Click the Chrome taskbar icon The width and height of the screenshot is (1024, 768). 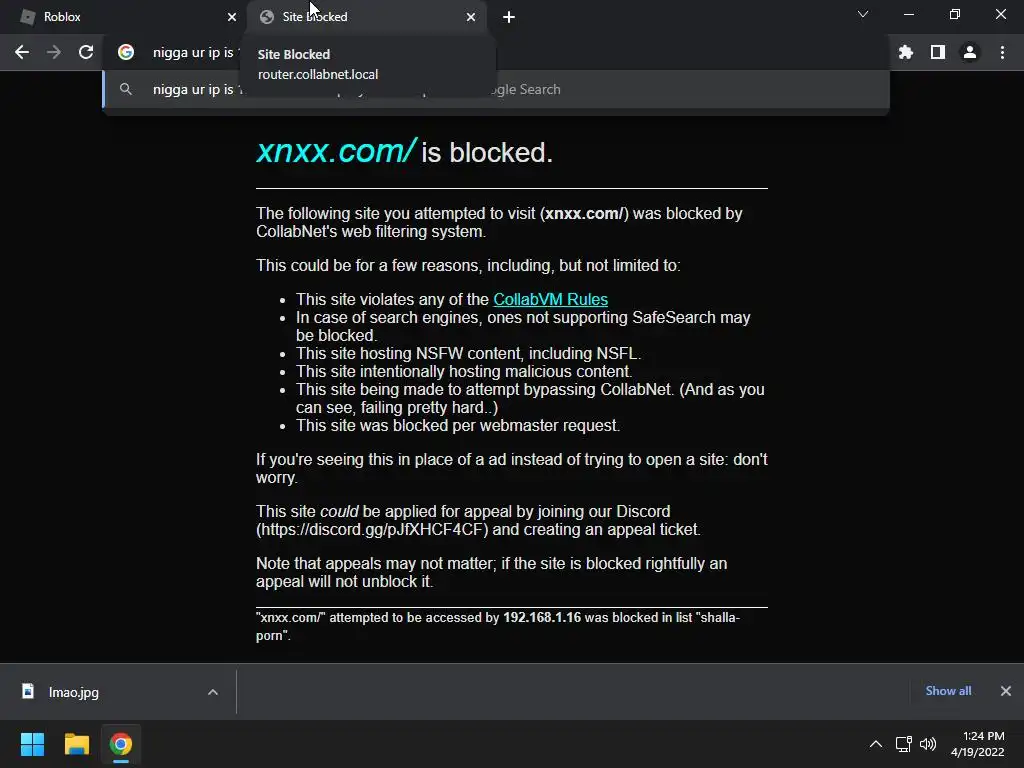click(x=121, y=744)
